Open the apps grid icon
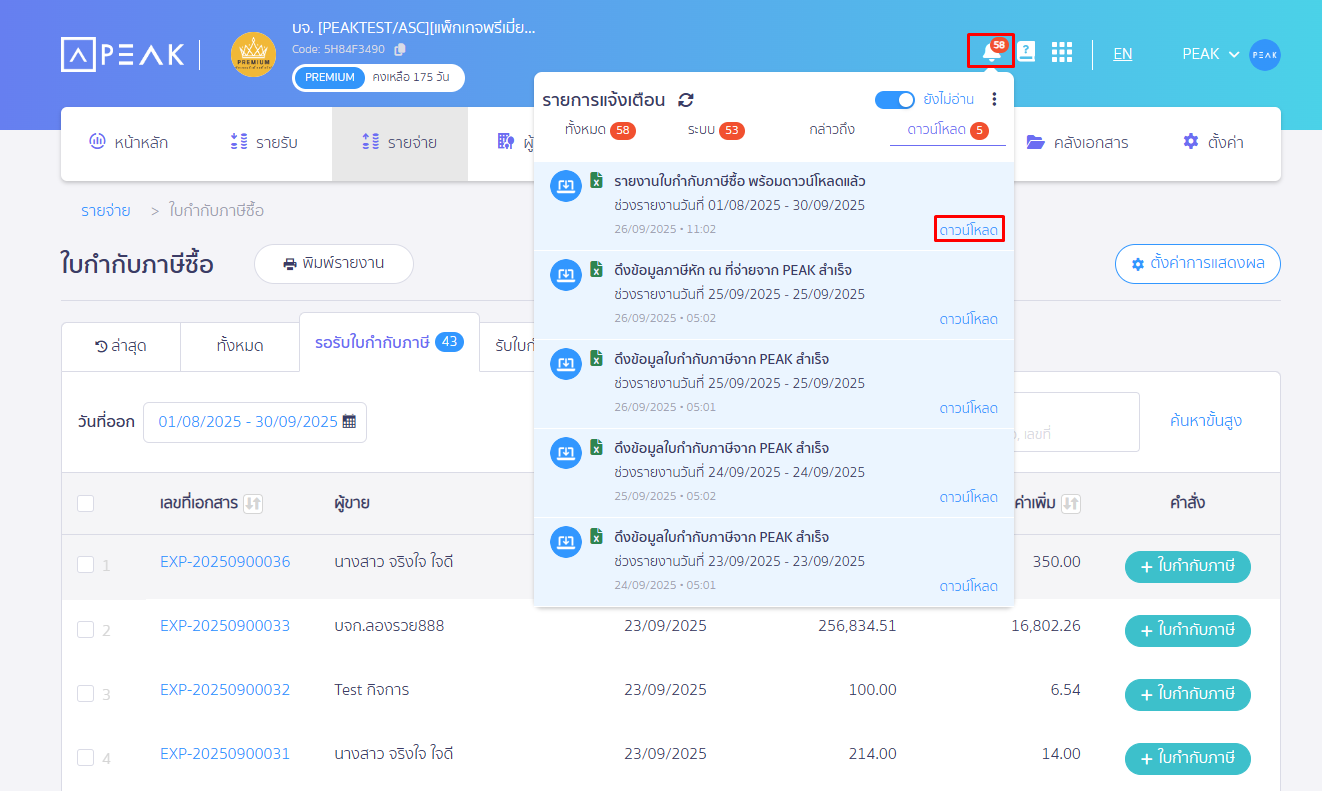 tap(1061, 52)
